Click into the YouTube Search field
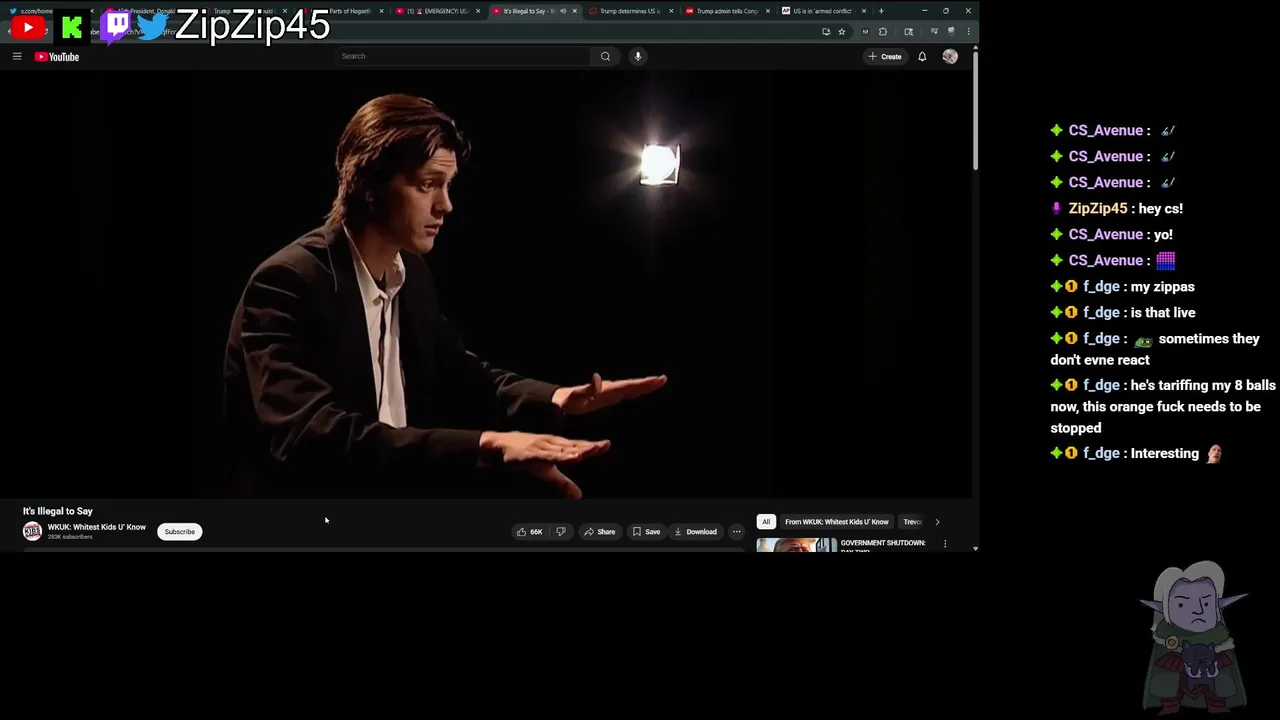The width and height of the screenshot is (1280, 720). pyautogui.click(x=462, y=56)
